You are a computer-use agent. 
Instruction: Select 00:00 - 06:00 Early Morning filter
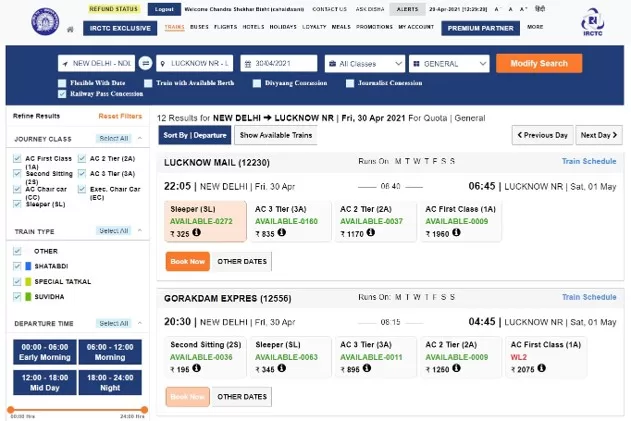click(x=45, y=352)
